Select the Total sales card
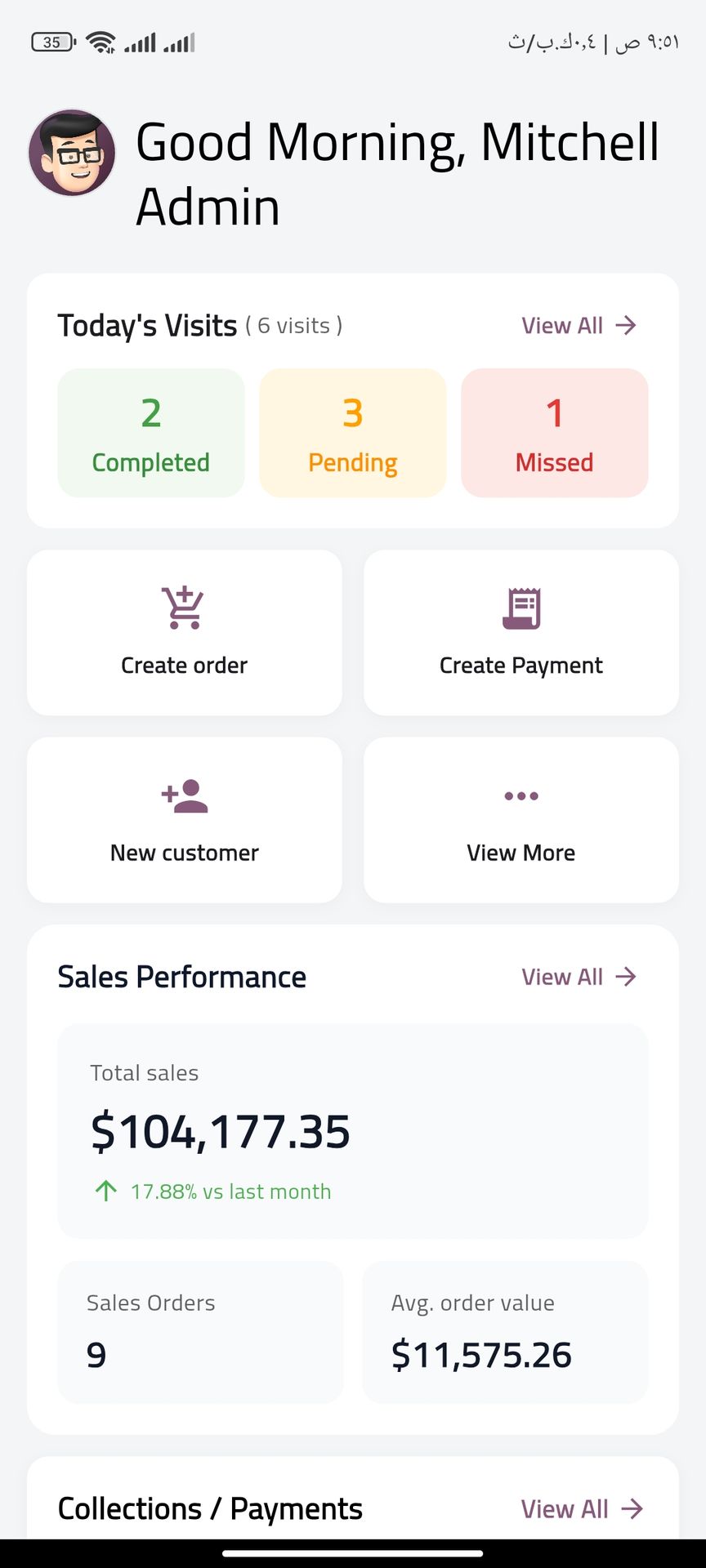Screen dimensions: 706x1568 tap(353, 1131)
